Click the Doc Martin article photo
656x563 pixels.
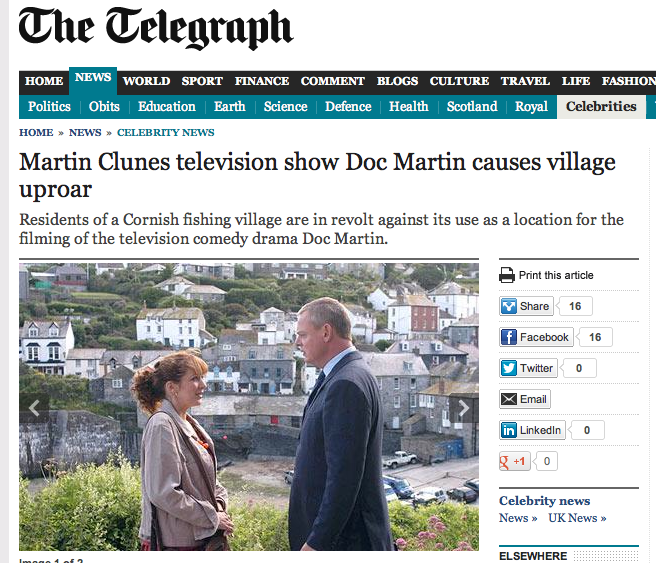[x=249, y=407]
